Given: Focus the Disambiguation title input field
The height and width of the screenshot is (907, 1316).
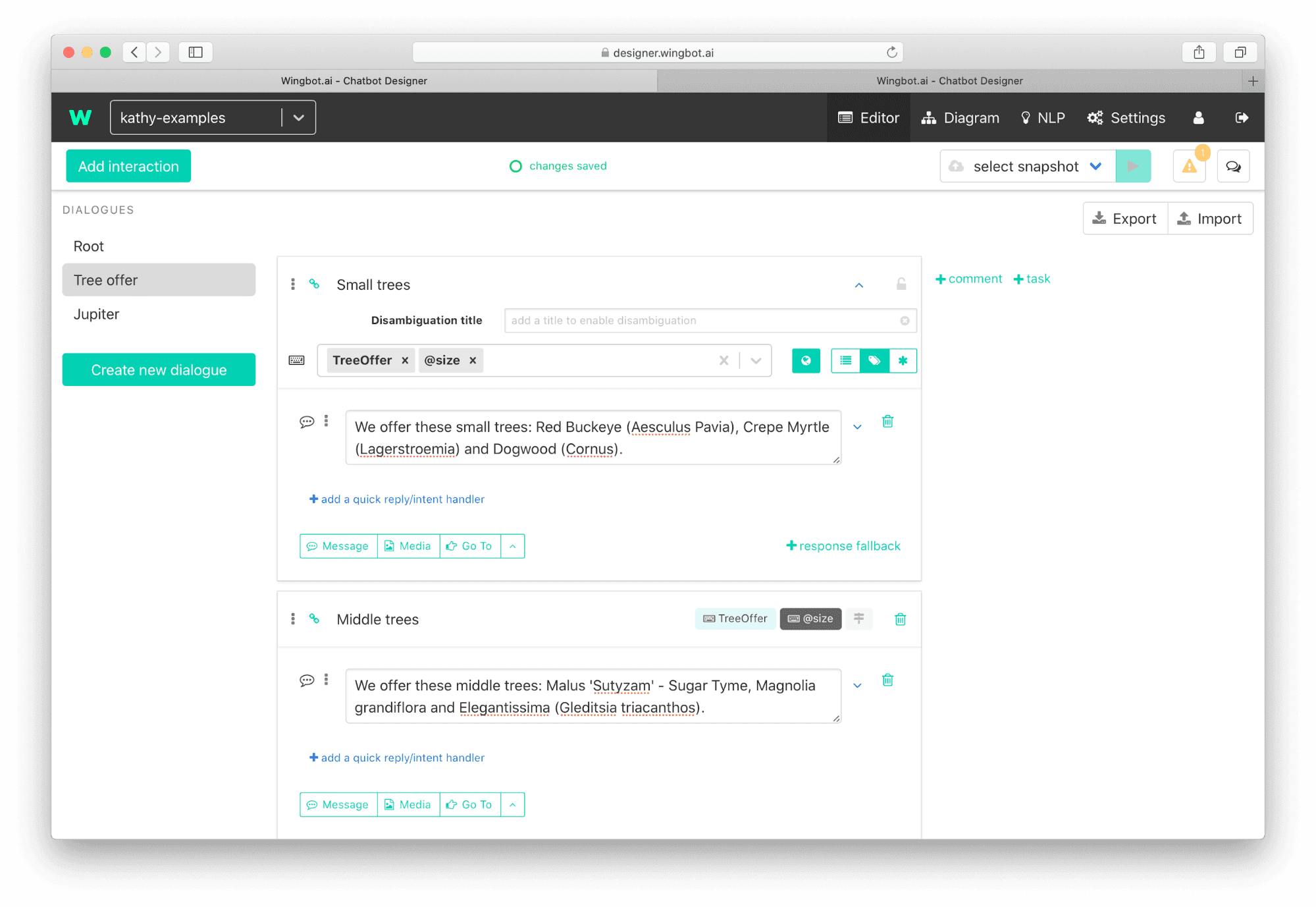Looking at the screenshot, I should pos(710,321).
